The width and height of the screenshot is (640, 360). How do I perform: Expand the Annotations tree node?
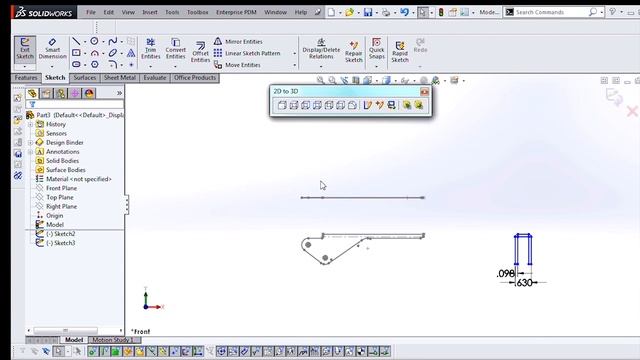(30, 152)
